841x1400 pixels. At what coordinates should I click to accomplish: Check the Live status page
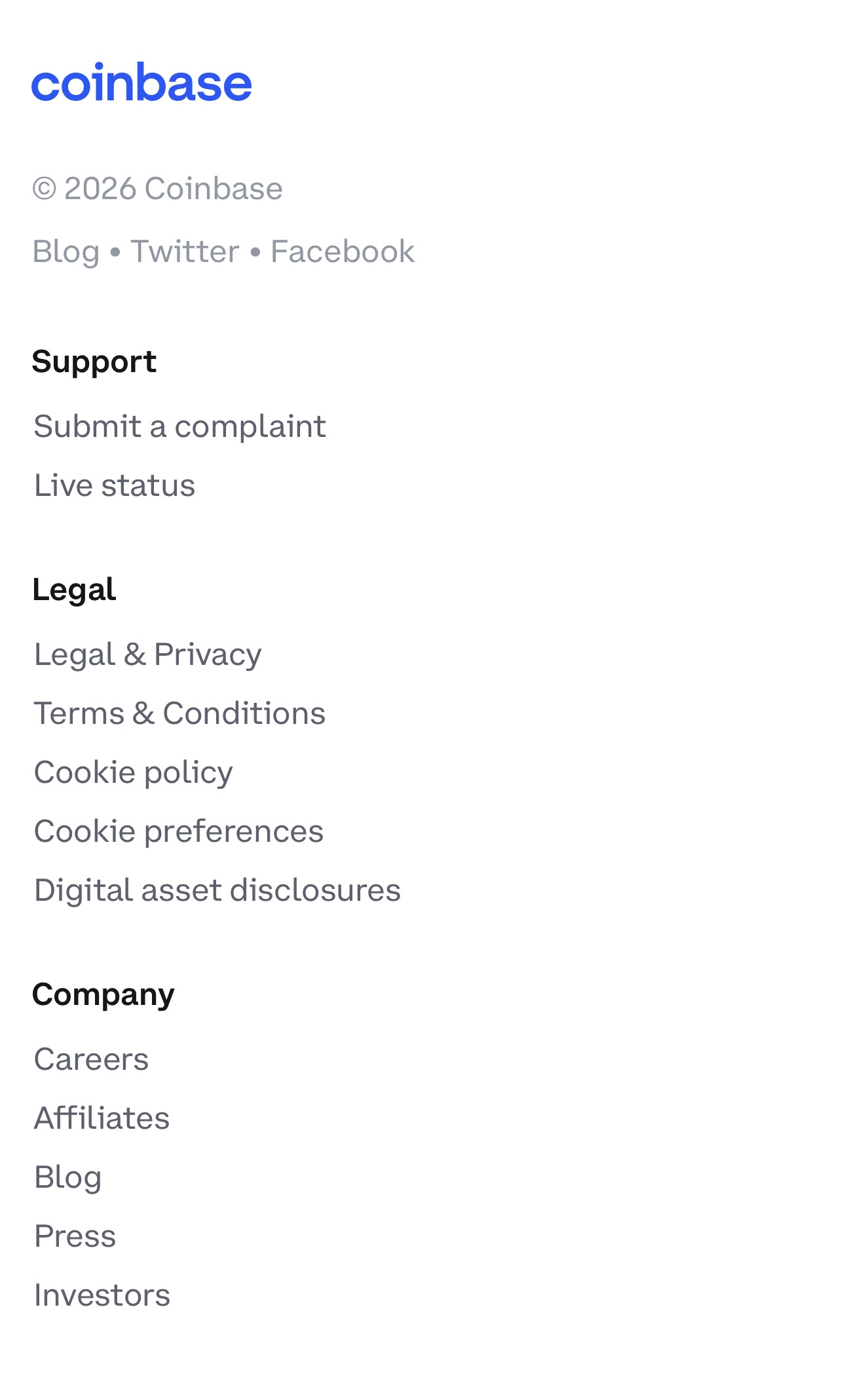tap(115, 485)
